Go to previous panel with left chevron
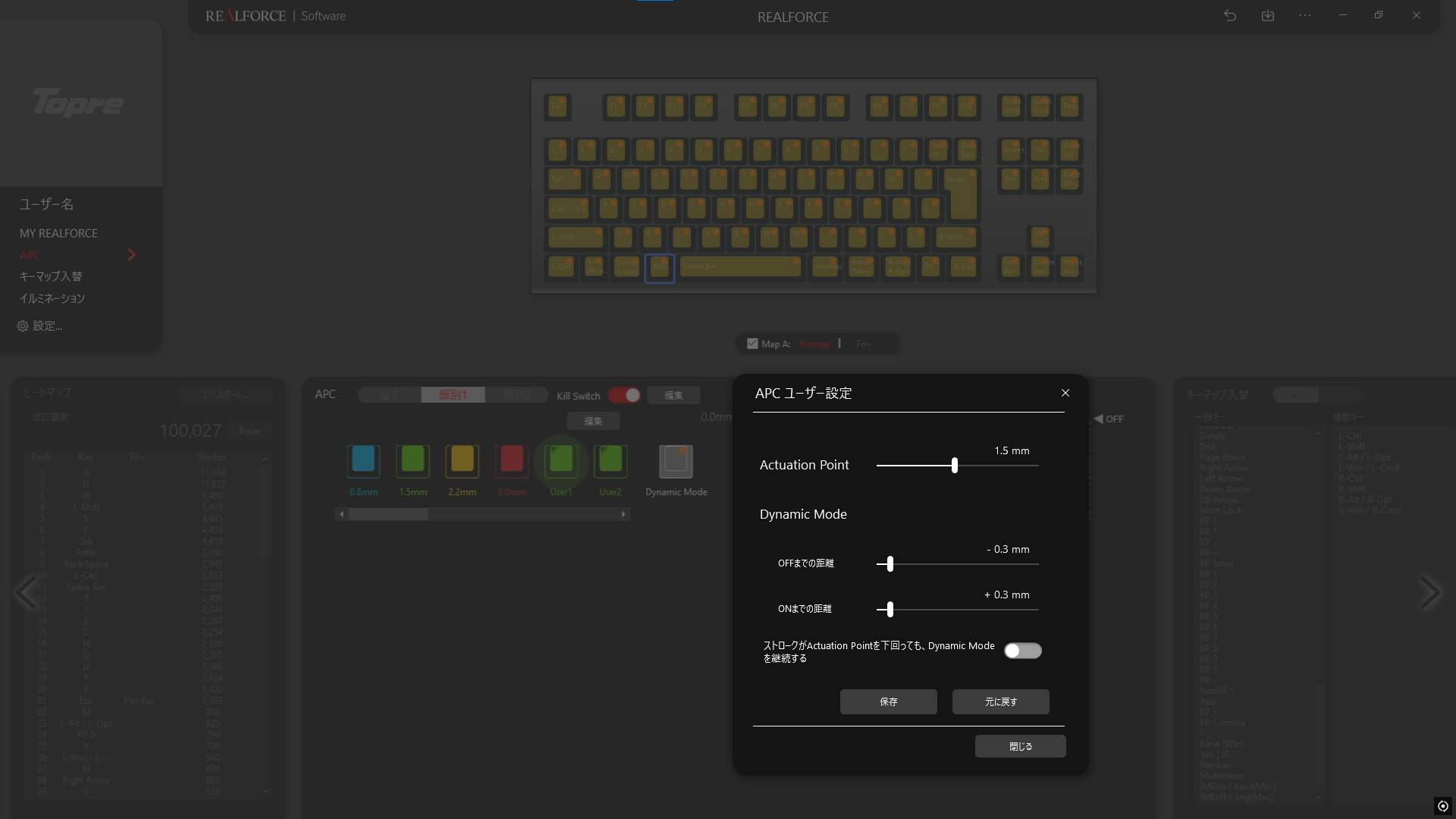 point(27,592)
